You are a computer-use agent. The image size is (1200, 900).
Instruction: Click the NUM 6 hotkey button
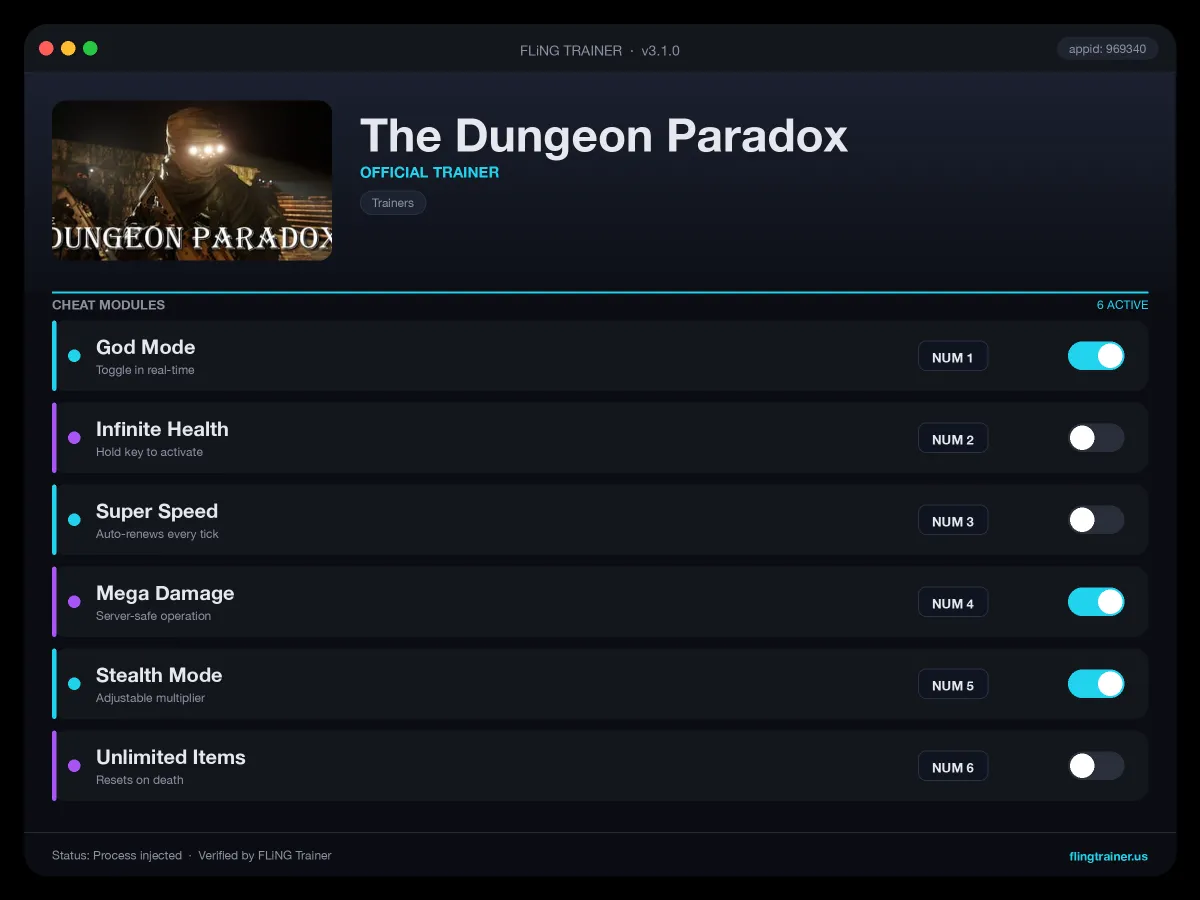coord(953,767)
